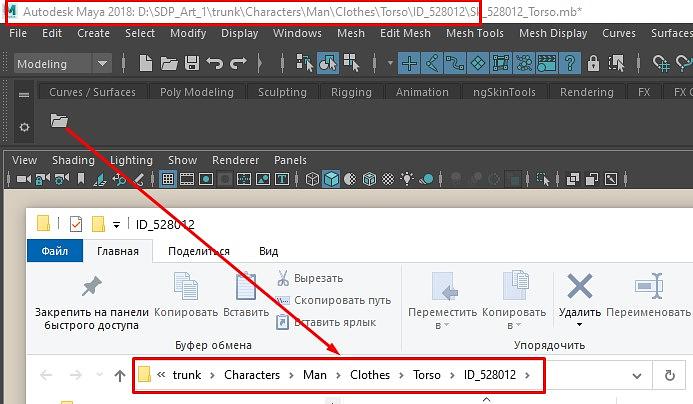The height and width of the screenshot is (404, 693).
Task: Click the New Scene icon in Maya
Action: (x=145, y=63)
